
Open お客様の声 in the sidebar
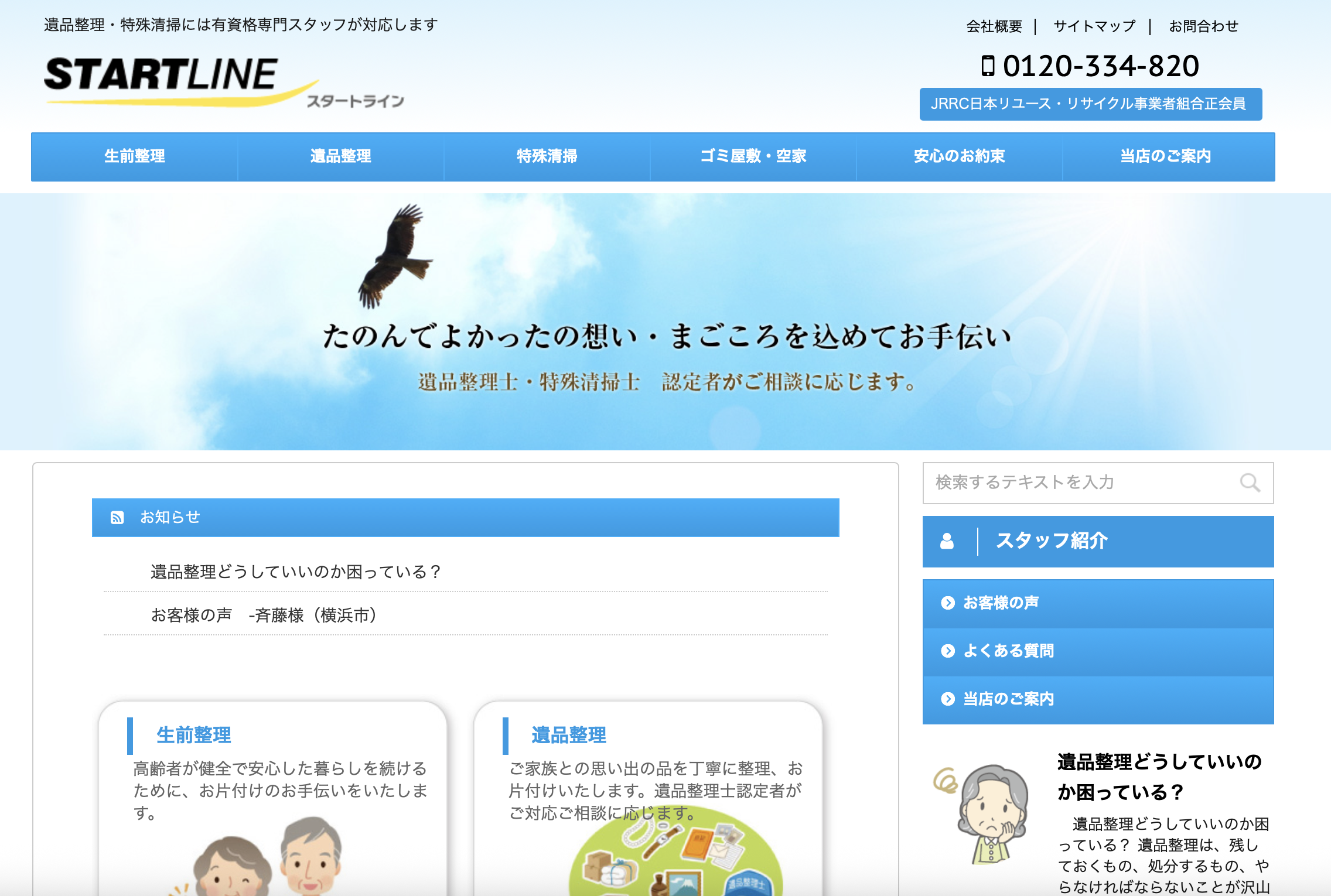tap(1098, 603)
